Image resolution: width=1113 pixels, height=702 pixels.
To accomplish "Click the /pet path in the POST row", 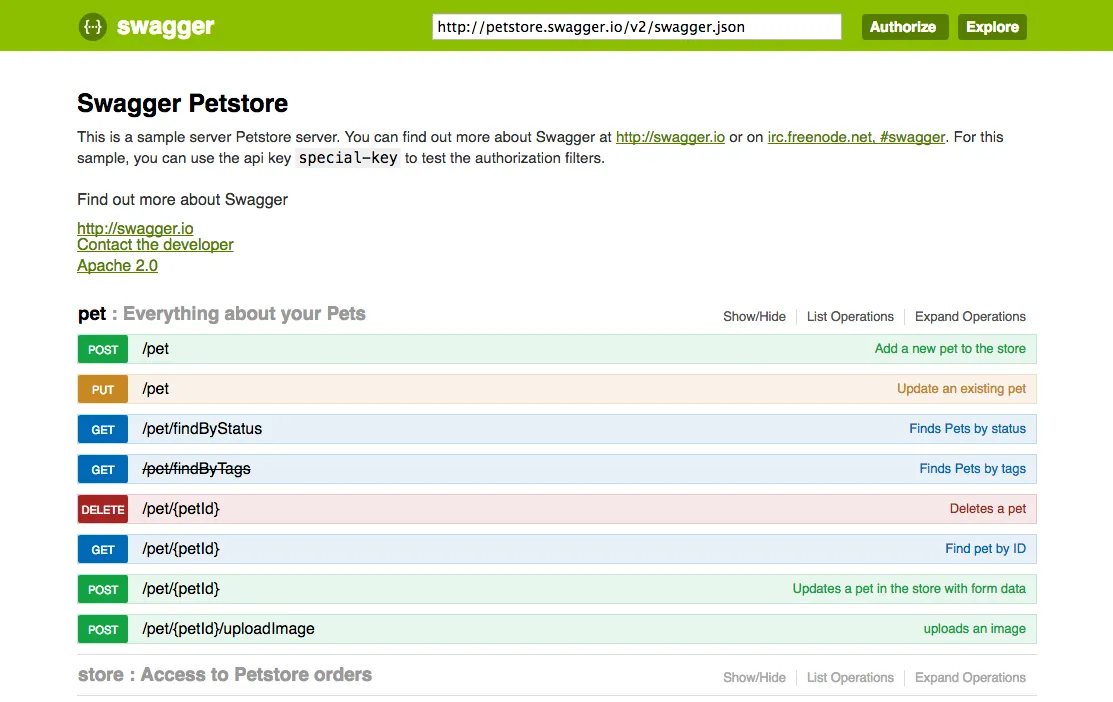I will [155, 349].
